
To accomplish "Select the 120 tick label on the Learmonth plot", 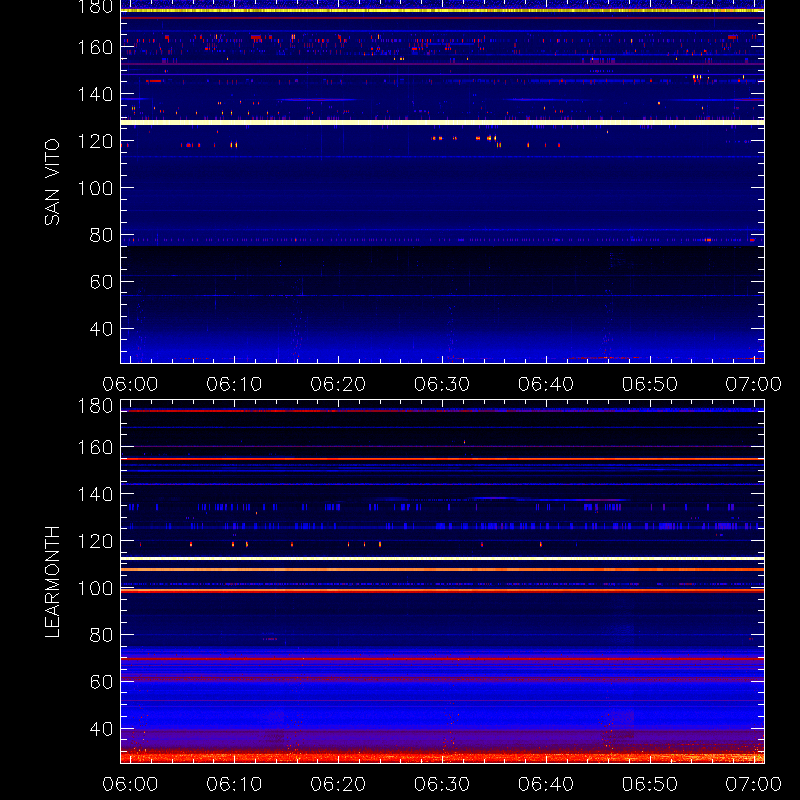I will (95, 541).
